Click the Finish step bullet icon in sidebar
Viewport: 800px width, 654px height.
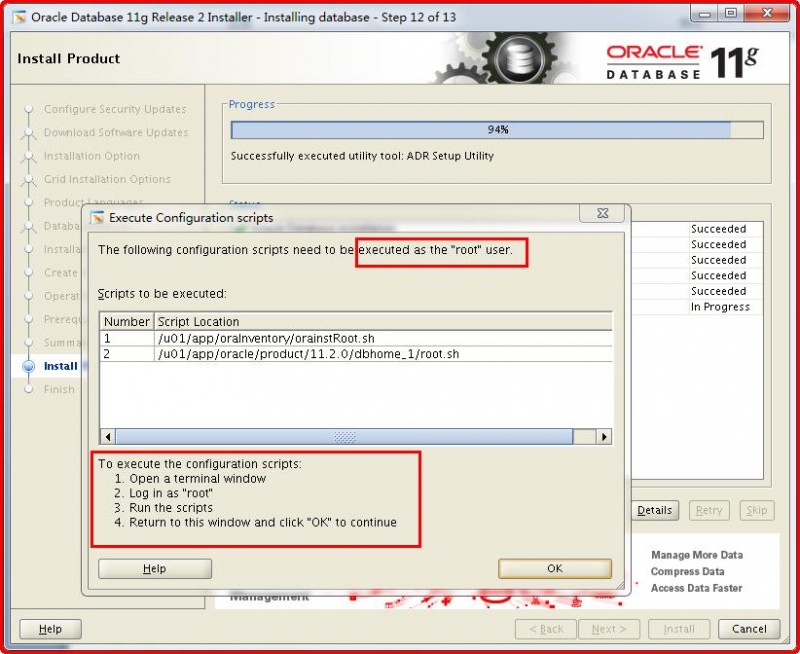30,389
